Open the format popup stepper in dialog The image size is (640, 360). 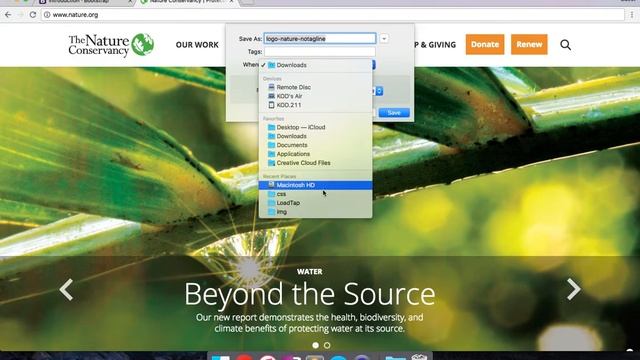(379, 91)
